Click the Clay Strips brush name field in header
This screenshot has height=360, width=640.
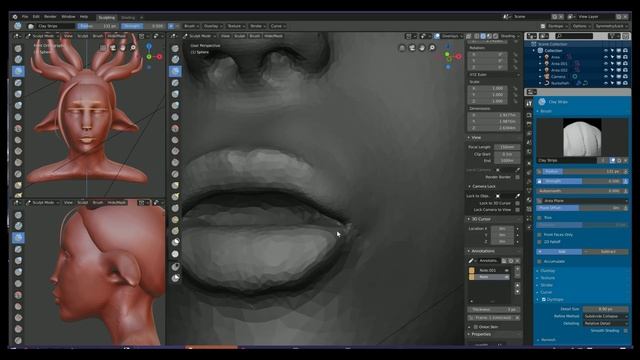click(55, 26)
